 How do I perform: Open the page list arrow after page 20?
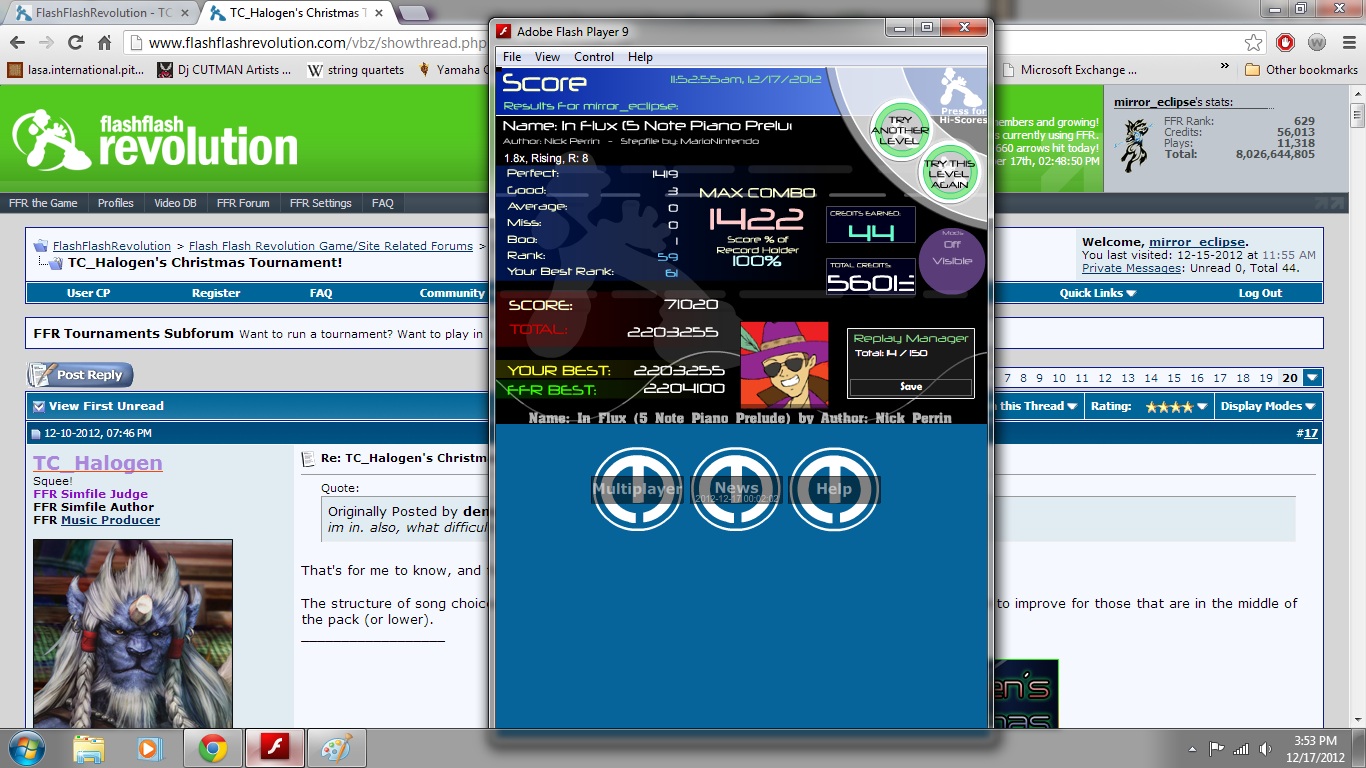1313,378
